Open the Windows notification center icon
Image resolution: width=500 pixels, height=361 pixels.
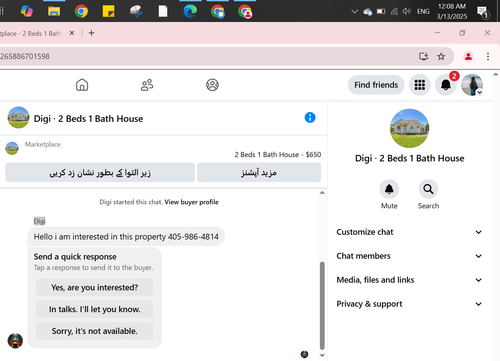tap(482, 12)
